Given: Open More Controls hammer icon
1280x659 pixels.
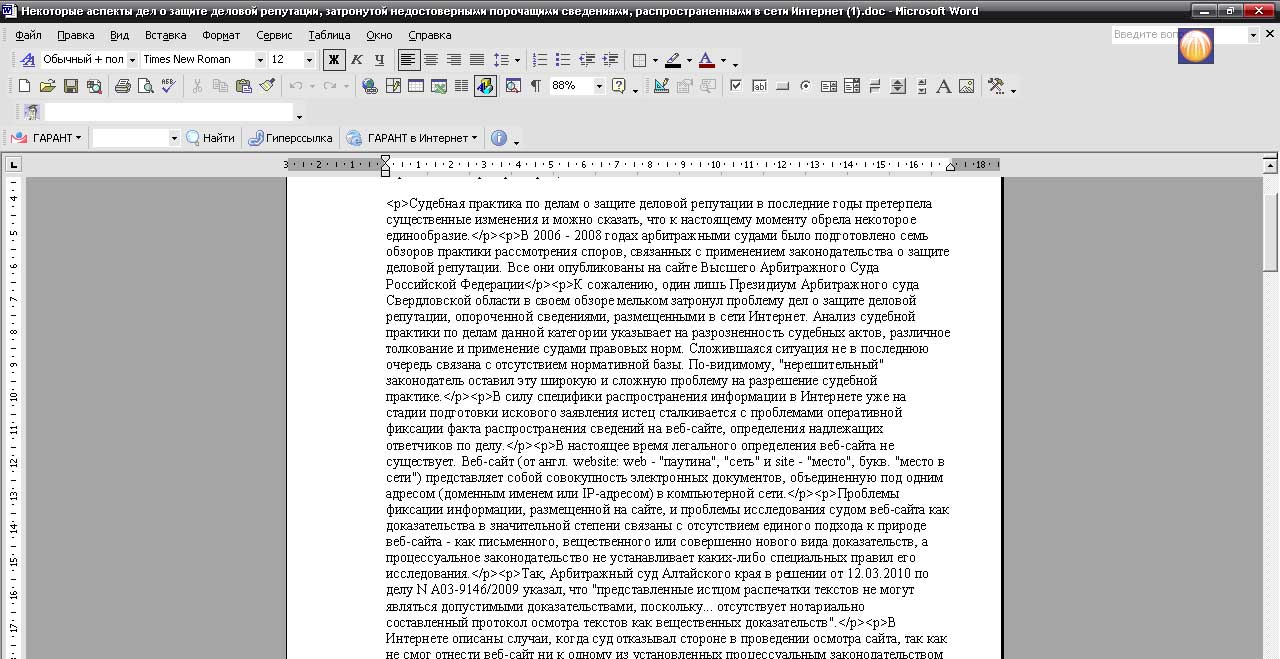Looking at the screenshot, I should click(x=996, y=86).
